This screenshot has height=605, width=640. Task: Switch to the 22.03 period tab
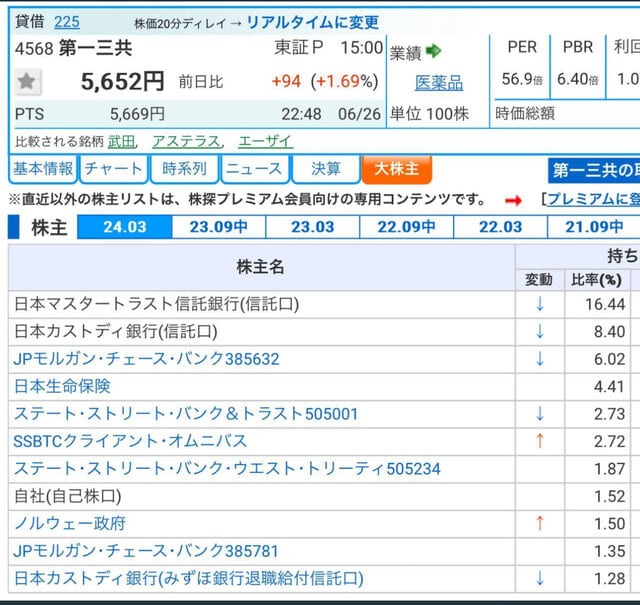coord(500,227)
